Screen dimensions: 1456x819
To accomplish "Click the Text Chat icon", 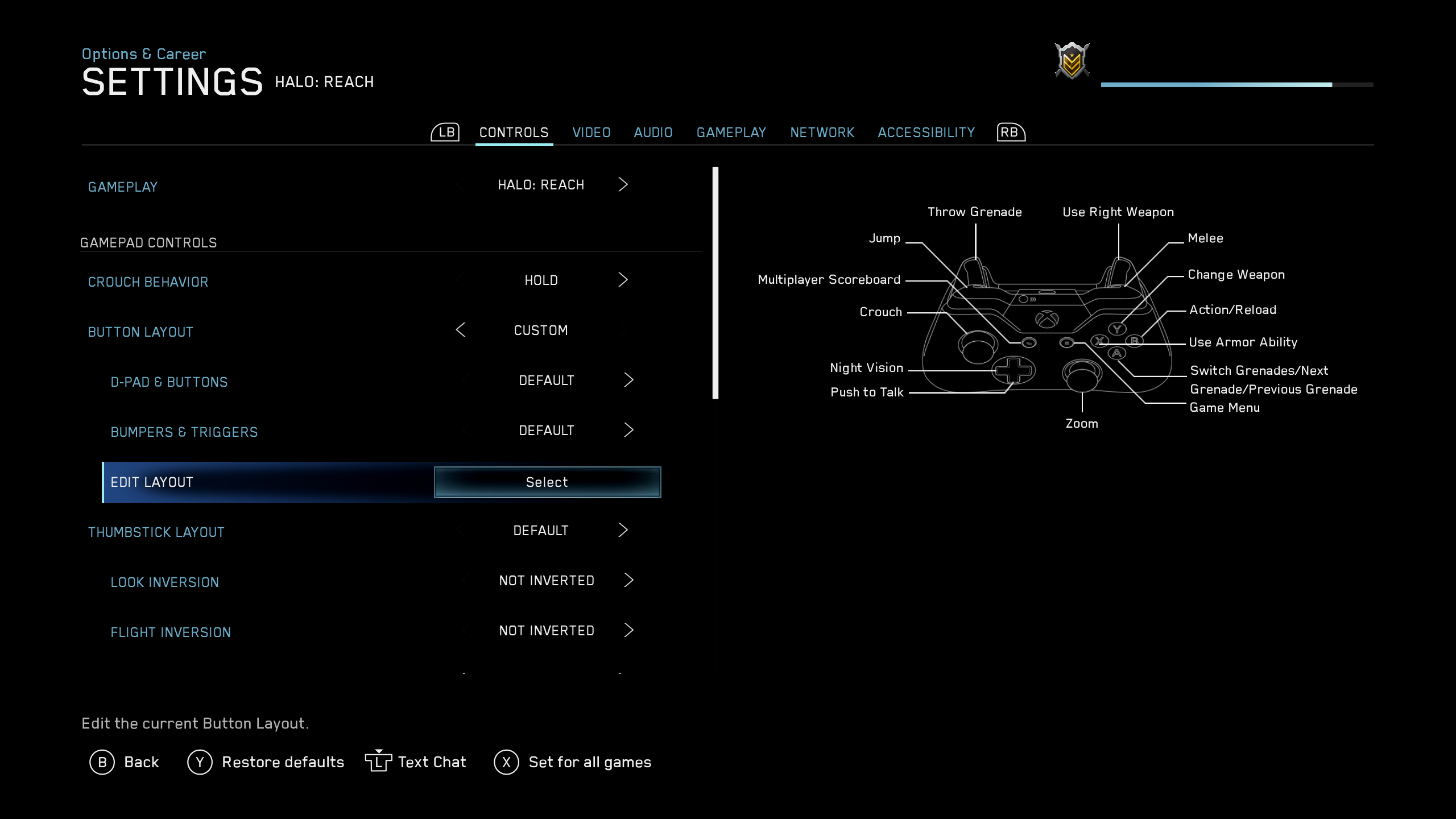I will (378, 762).
